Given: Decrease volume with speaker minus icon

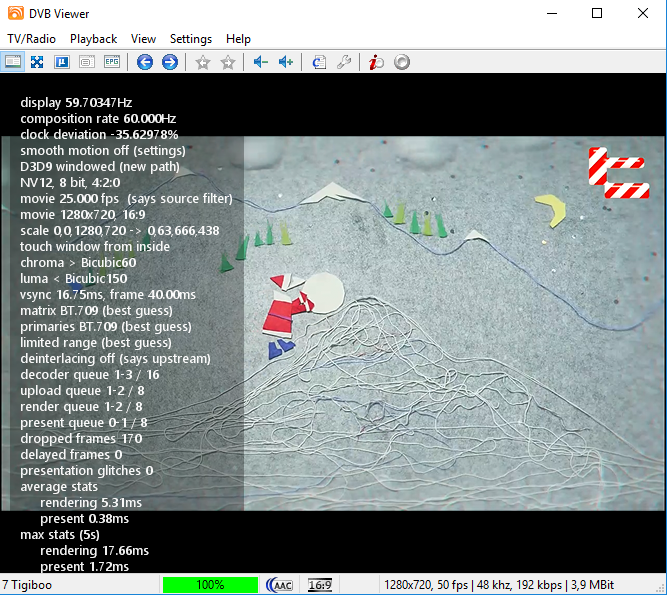Looking at the screenshot, I should [x=260, y=62].
